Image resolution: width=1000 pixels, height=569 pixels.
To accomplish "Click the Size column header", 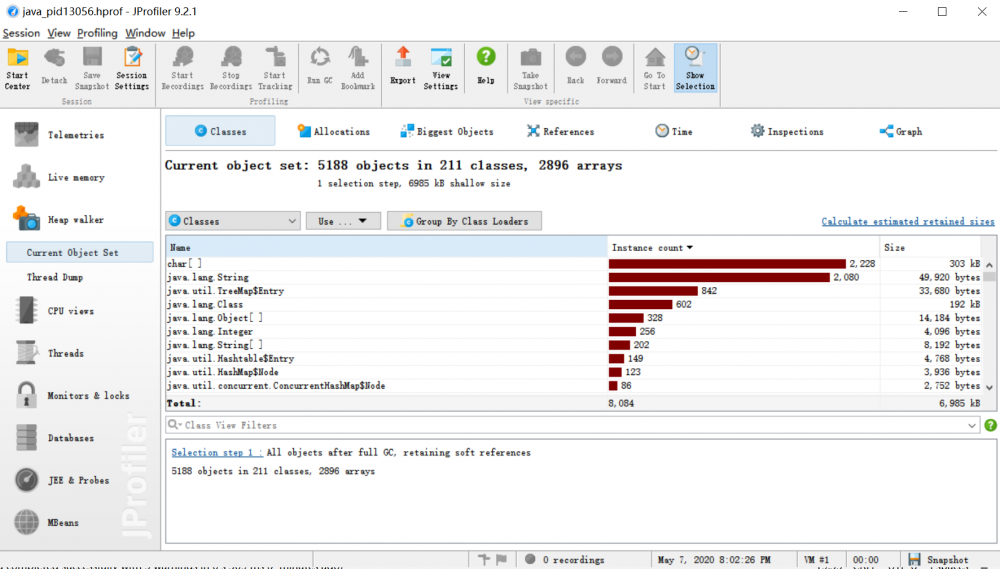I will [x=930, y=248].
